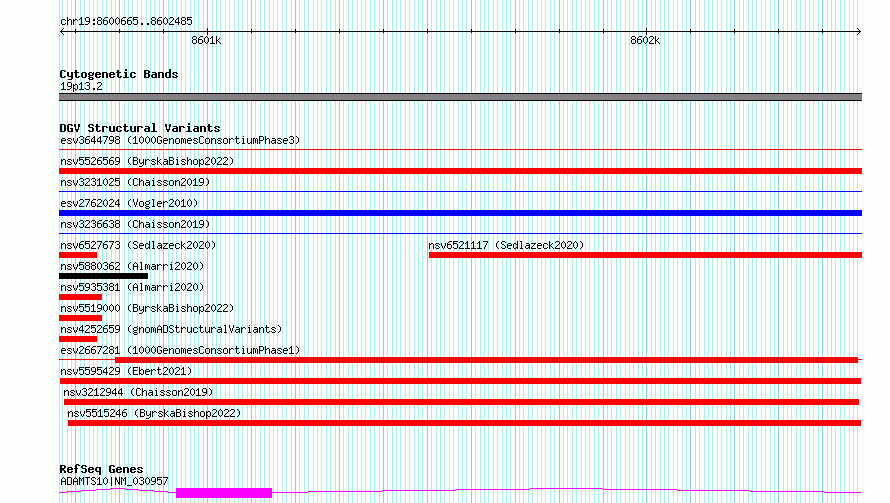Open variant nsv6521117 (Sedlazeck2020) label
The height and width of the screenshot is (503, 890).
[x=506, y=245]
